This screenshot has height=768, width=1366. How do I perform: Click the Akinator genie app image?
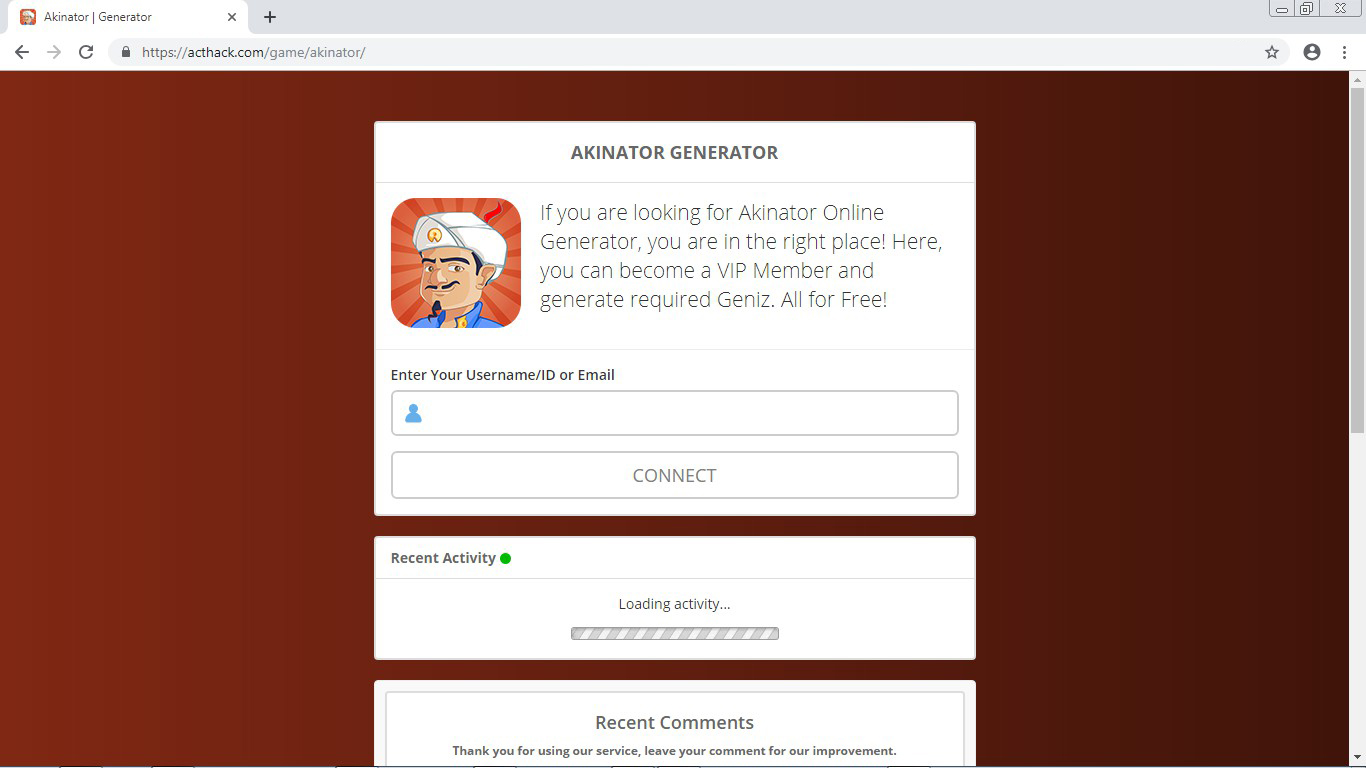point(456,263)
